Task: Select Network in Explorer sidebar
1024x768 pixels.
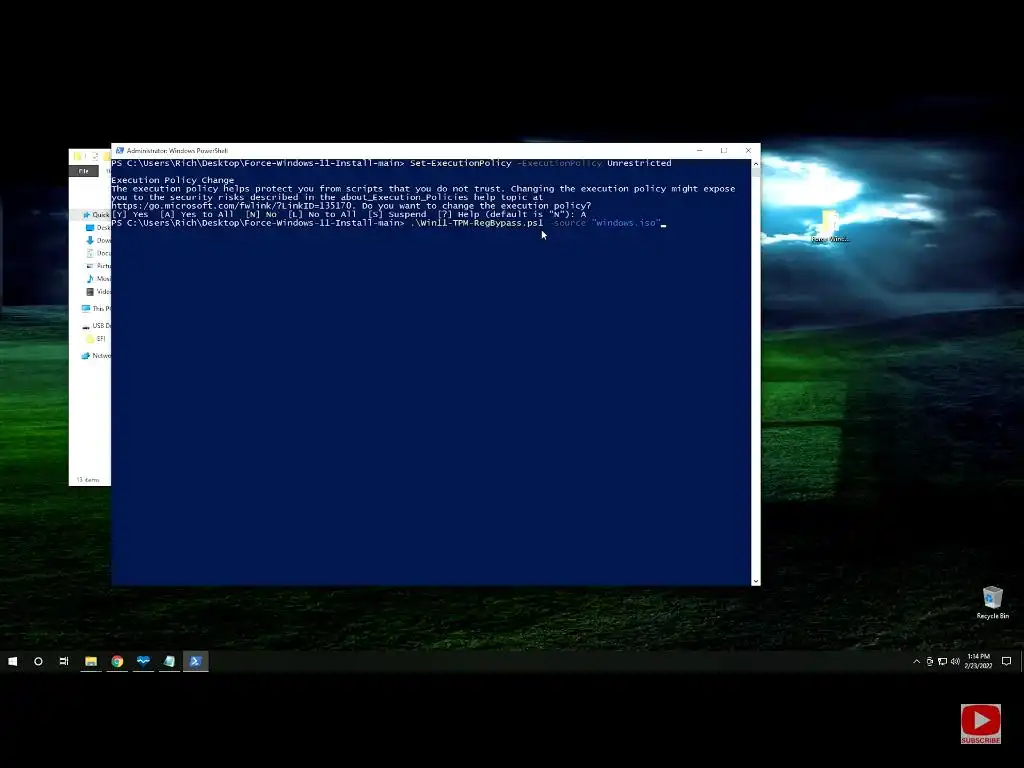Action: point(96,356)
